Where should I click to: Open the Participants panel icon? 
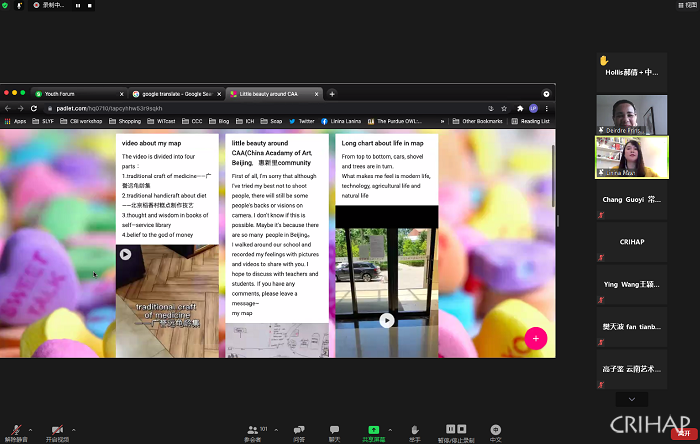(252, 429)
